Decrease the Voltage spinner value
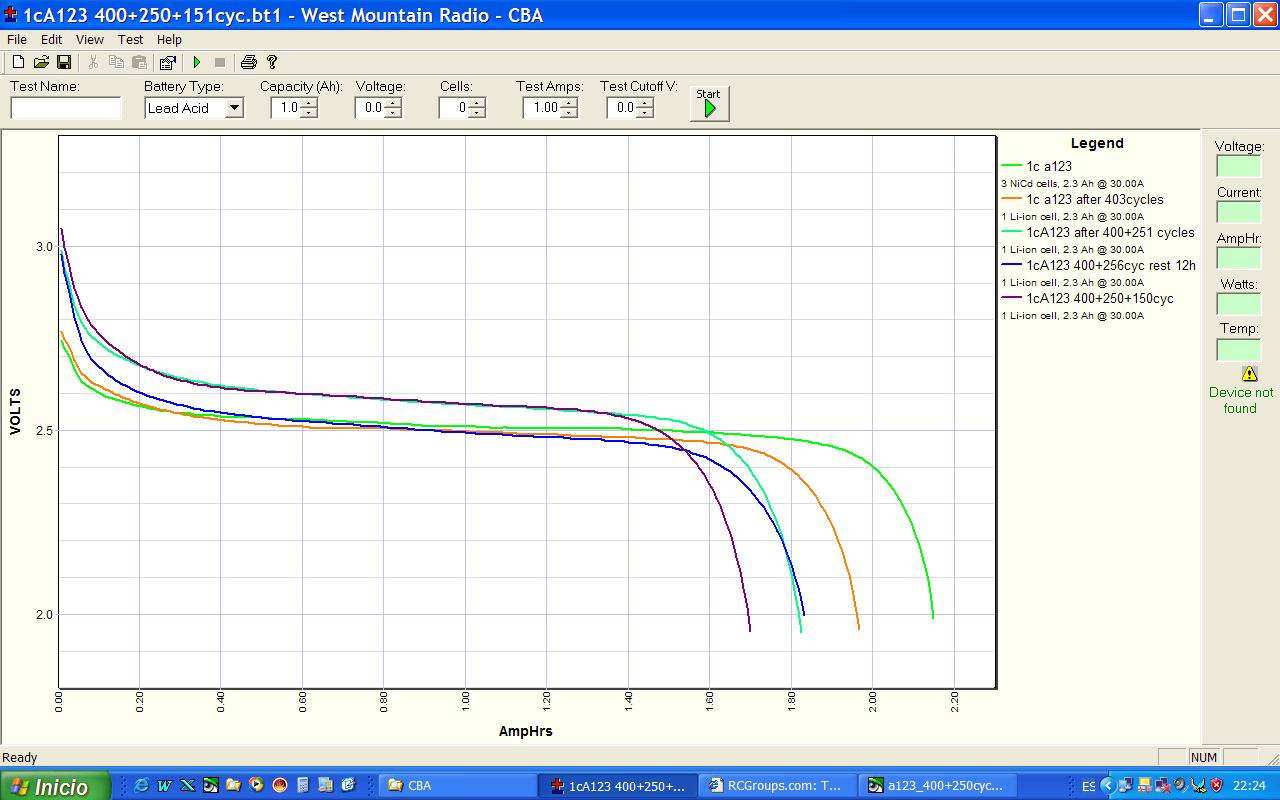Image resolution: width=1280 pixels, height=800 pixels. pyautogui.click(x=393, y=113)
